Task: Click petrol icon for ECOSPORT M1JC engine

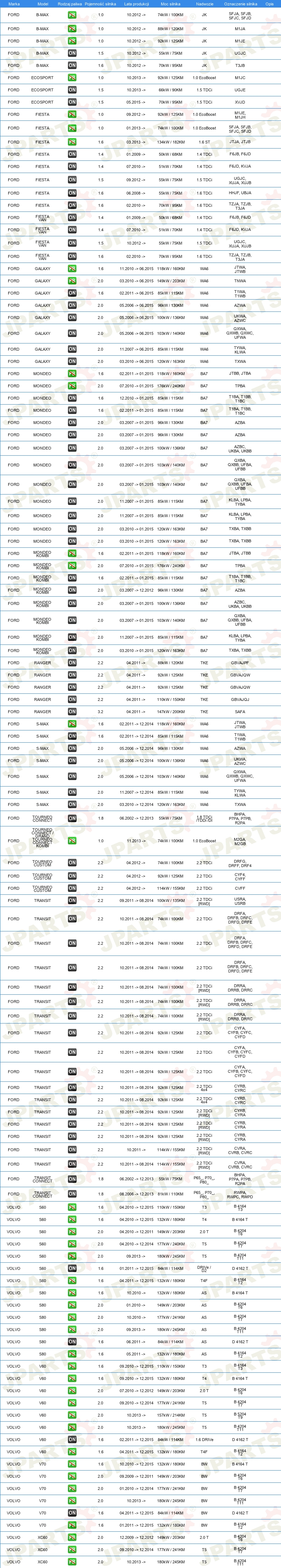Action: 72,77
